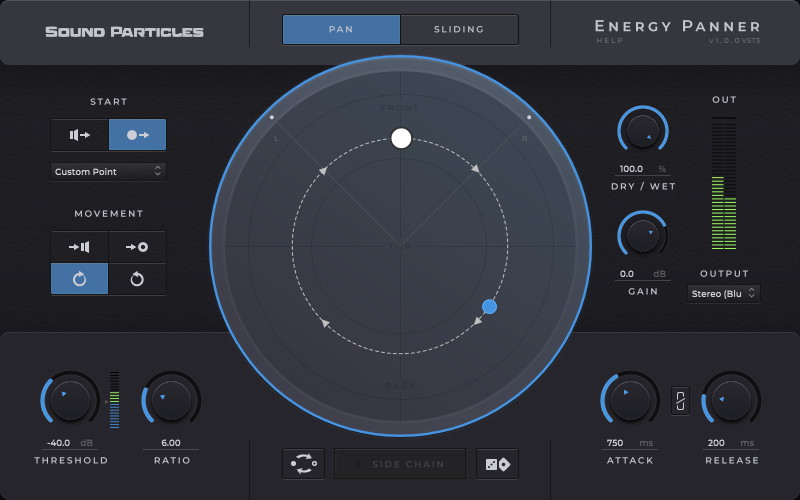Viewport: 800px width, 500px height.
Task: Click the threshold input level meter
Action: point(114,400)
